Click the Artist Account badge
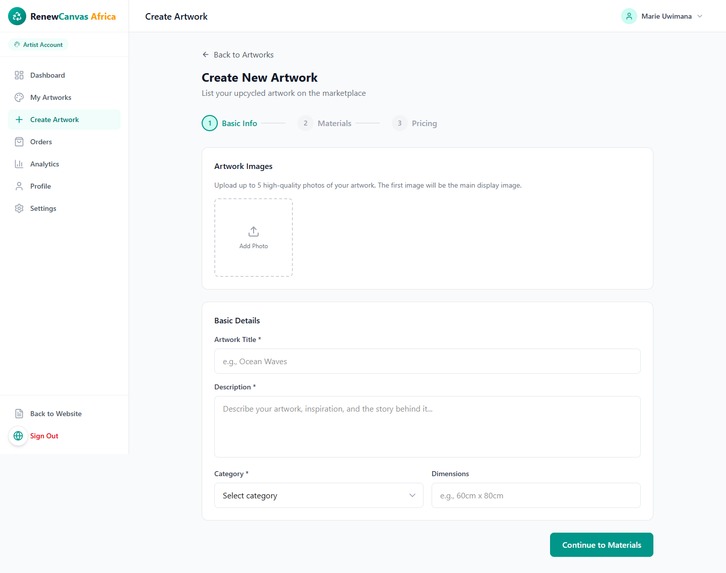Screen dimensions: 726x573 (38, 44)
